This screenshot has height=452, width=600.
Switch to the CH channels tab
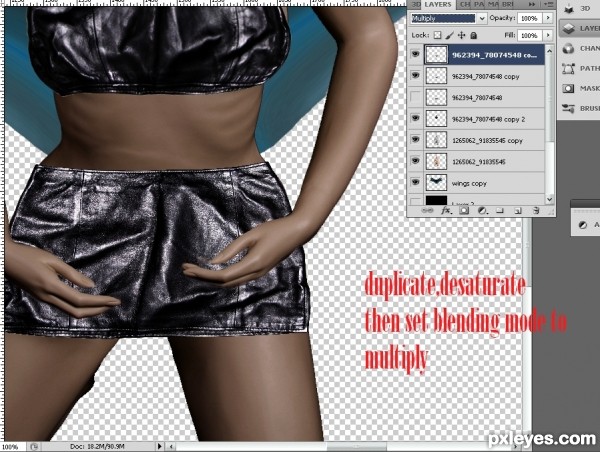[x=465, y=4]
